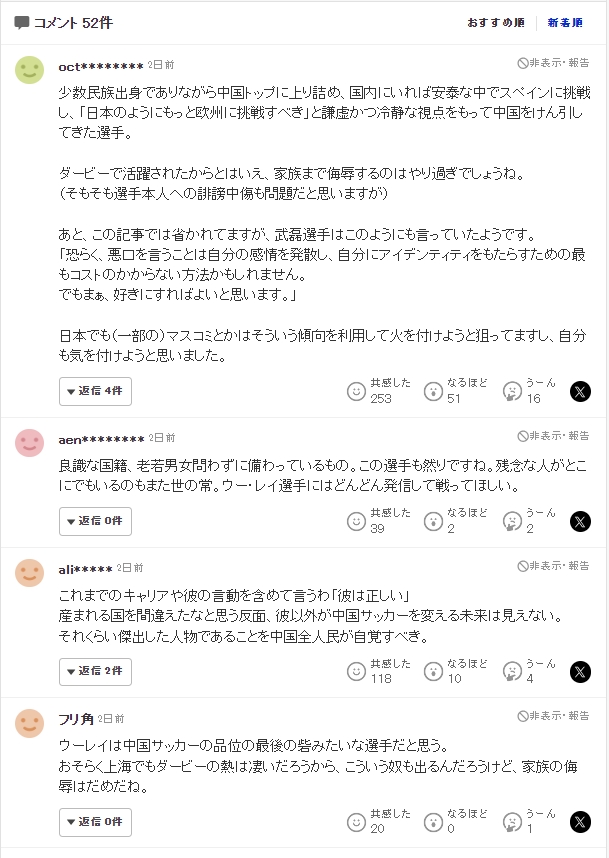The image size is (609, 858).
Task: Click the うーん icon on oct's comment
Action: pyautogui.click(x=511, y=391)
